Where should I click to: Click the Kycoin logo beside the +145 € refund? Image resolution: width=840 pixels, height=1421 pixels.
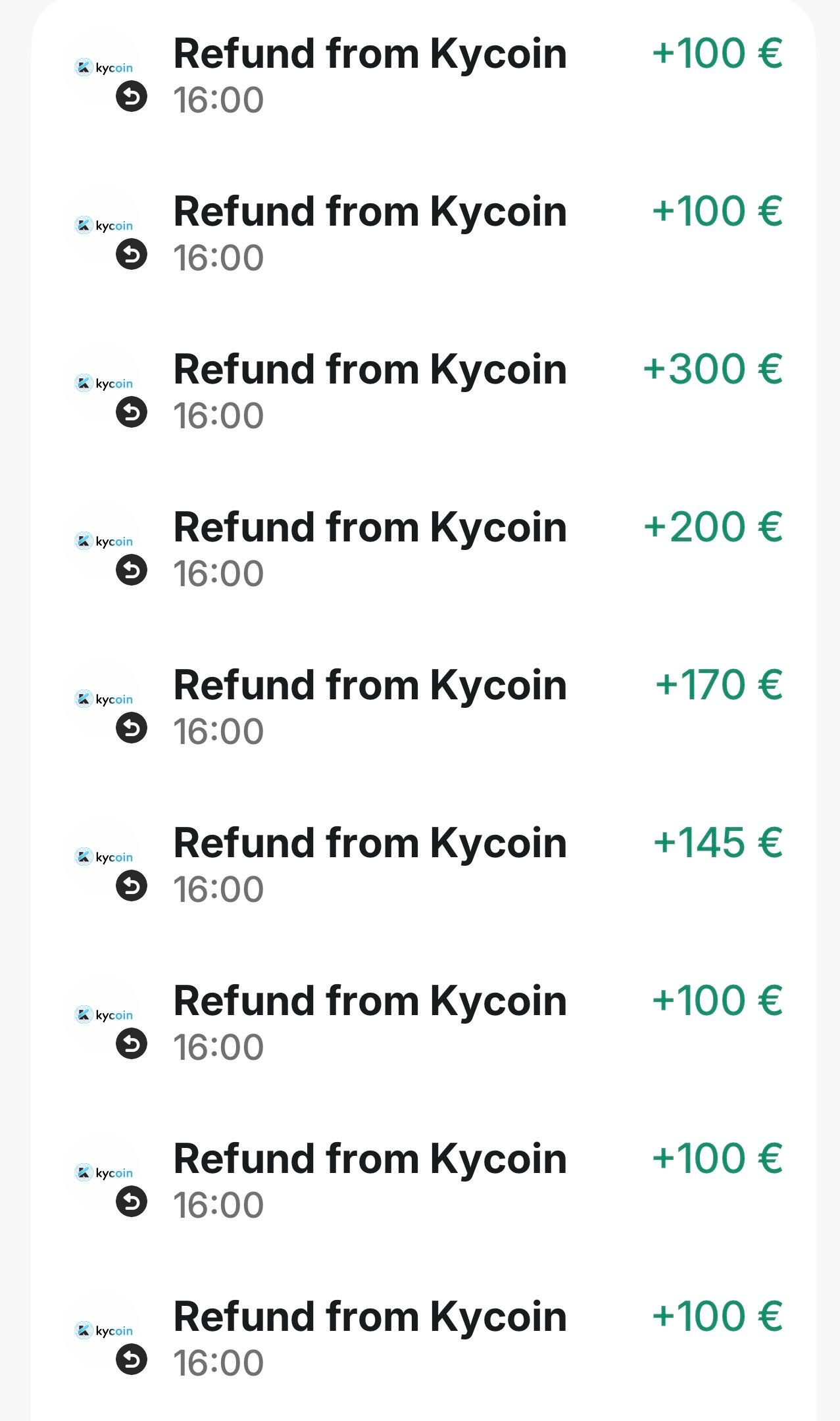pos(105,857)
